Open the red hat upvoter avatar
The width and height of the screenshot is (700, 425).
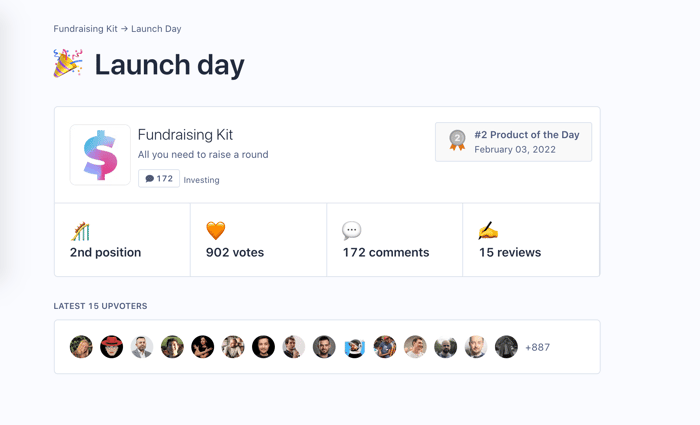112,347
